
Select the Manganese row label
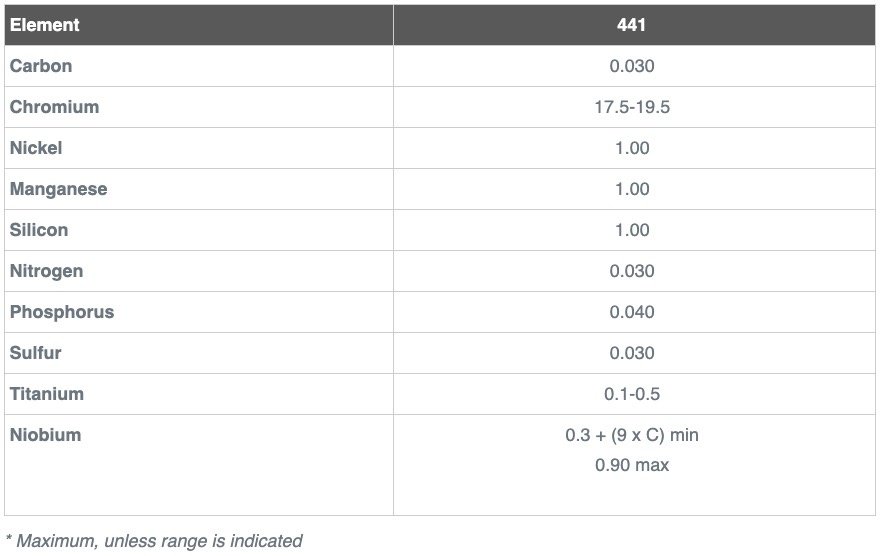[x=58, y=189]
